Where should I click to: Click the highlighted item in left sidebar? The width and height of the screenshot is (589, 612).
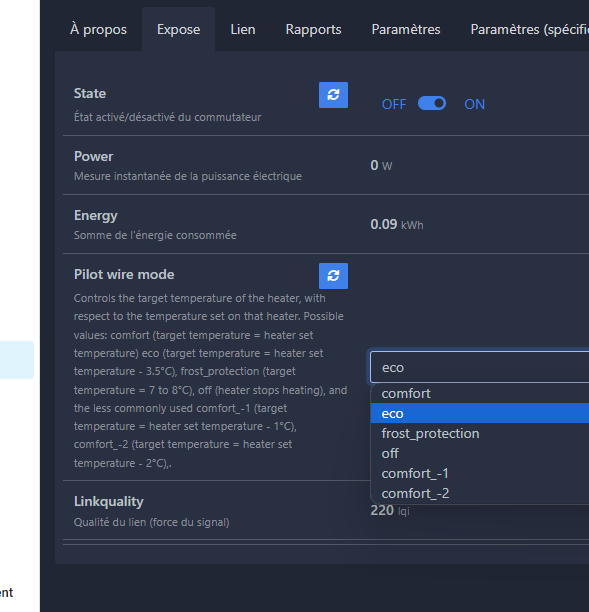coord(17,360)
